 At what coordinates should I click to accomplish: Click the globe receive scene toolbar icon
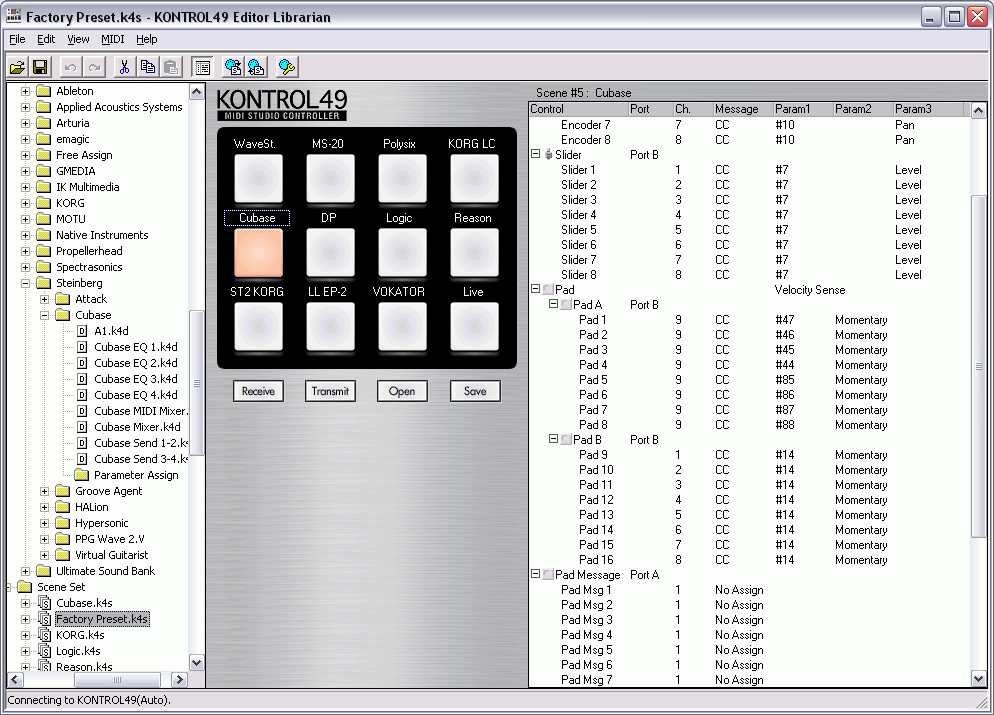pos(233,67)
